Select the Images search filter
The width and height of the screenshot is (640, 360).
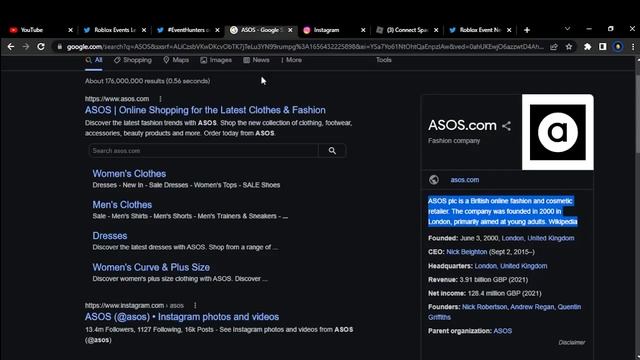(216, 60)
